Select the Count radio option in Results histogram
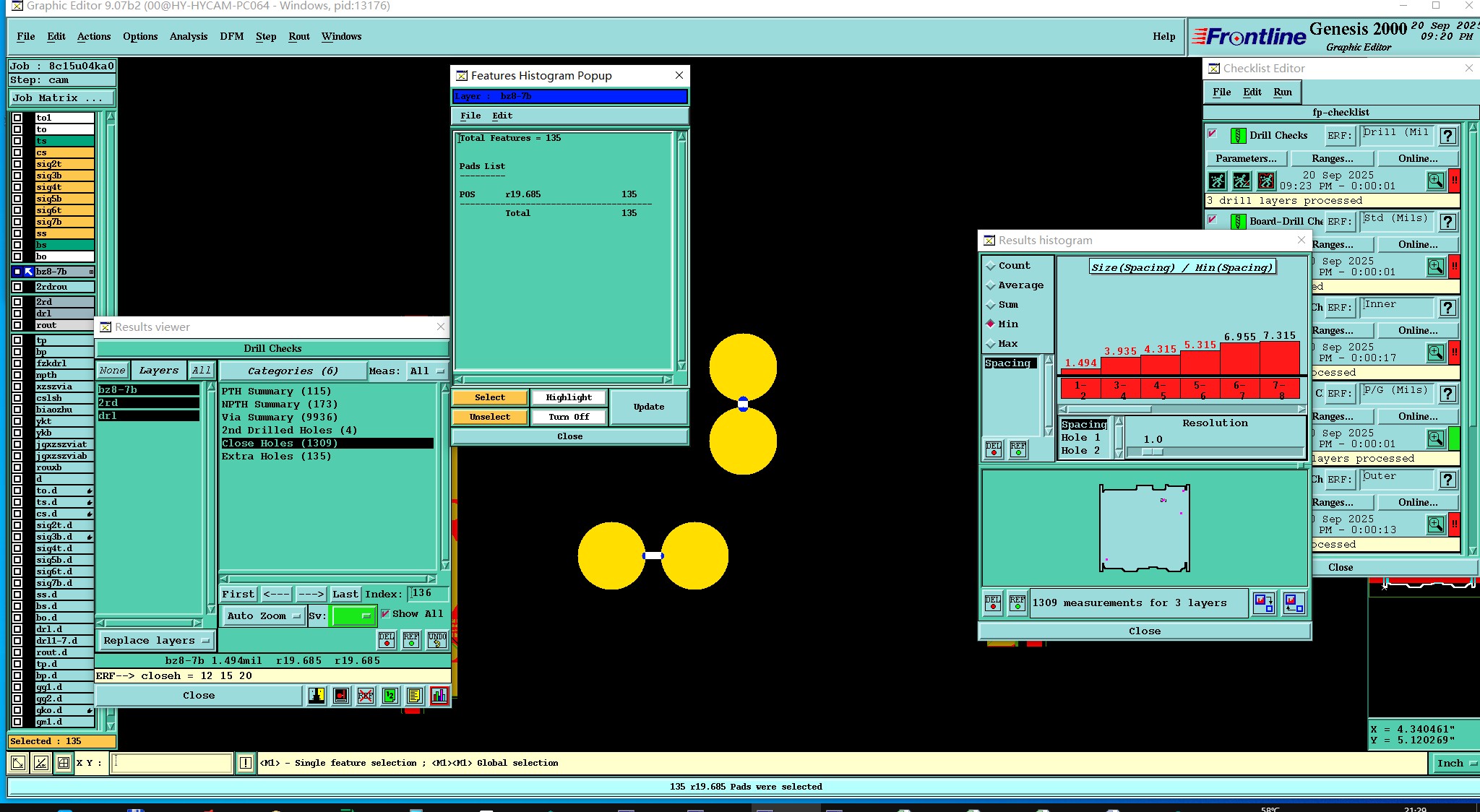The width and height of the screenshot is (1480, 812). coord(991,266)
